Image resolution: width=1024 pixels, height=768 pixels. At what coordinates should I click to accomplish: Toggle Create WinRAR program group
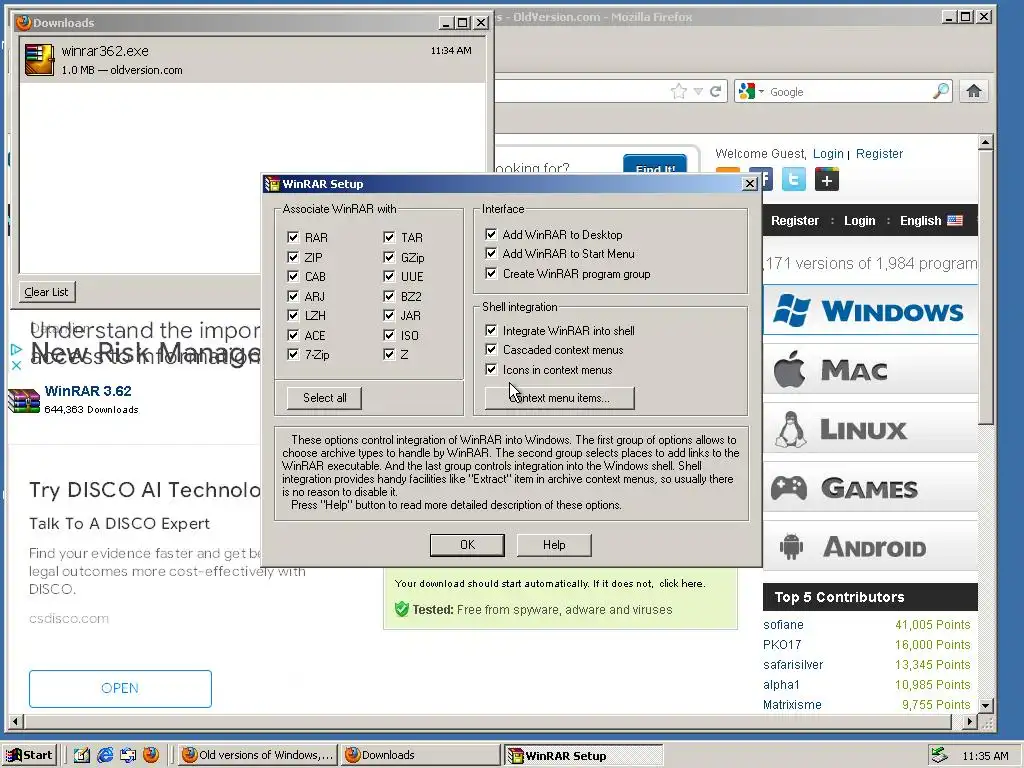491,273
